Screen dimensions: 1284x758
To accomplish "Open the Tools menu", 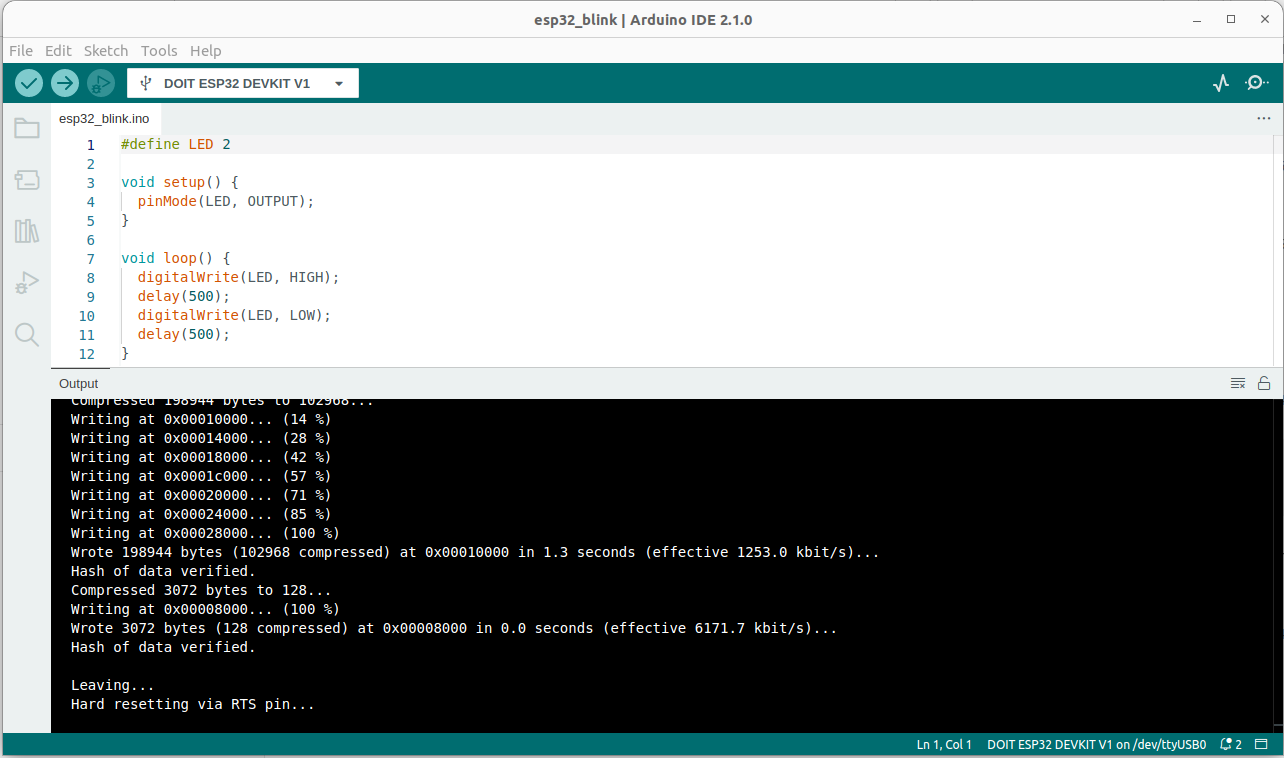I will (158, 50).
